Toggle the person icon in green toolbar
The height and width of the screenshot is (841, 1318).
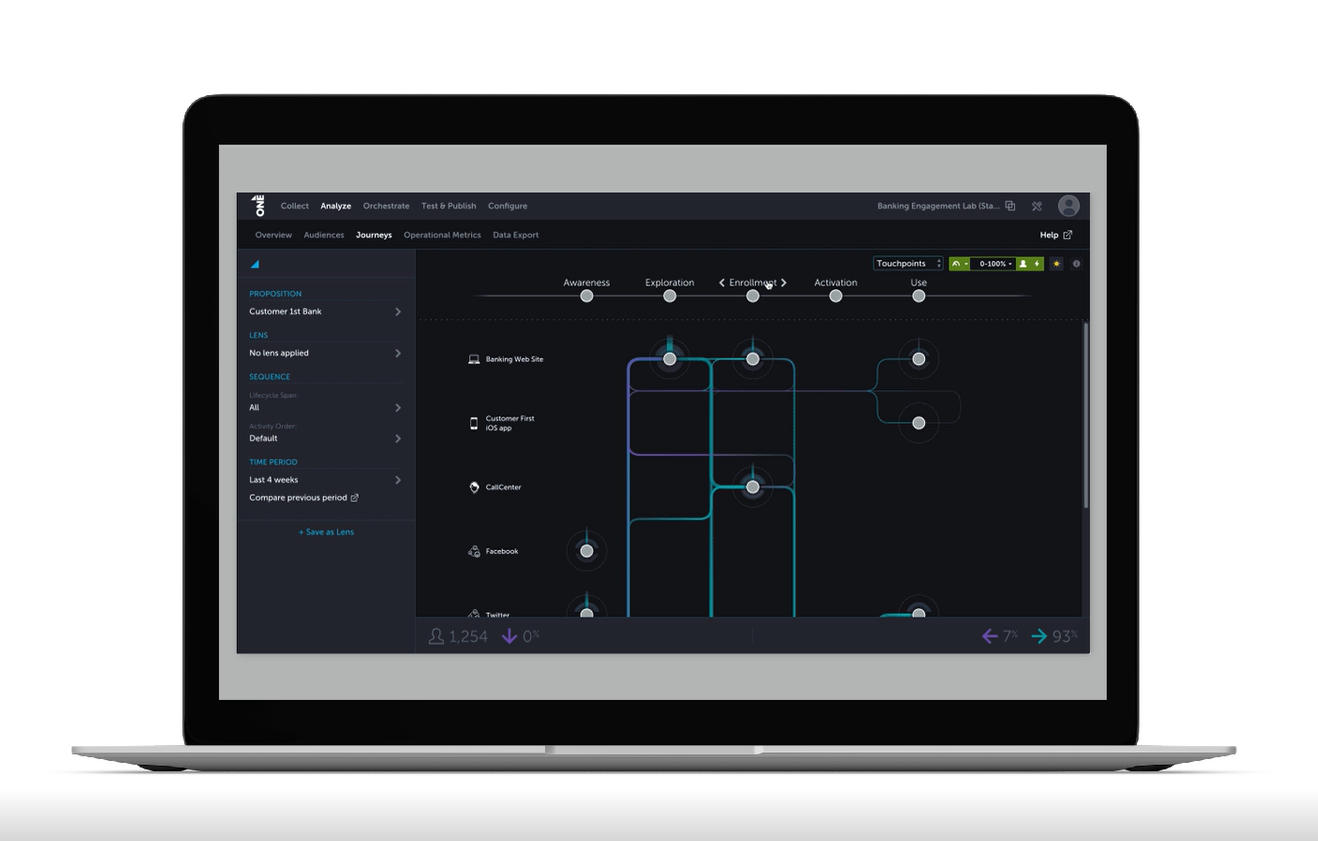tap(1023, 264)
